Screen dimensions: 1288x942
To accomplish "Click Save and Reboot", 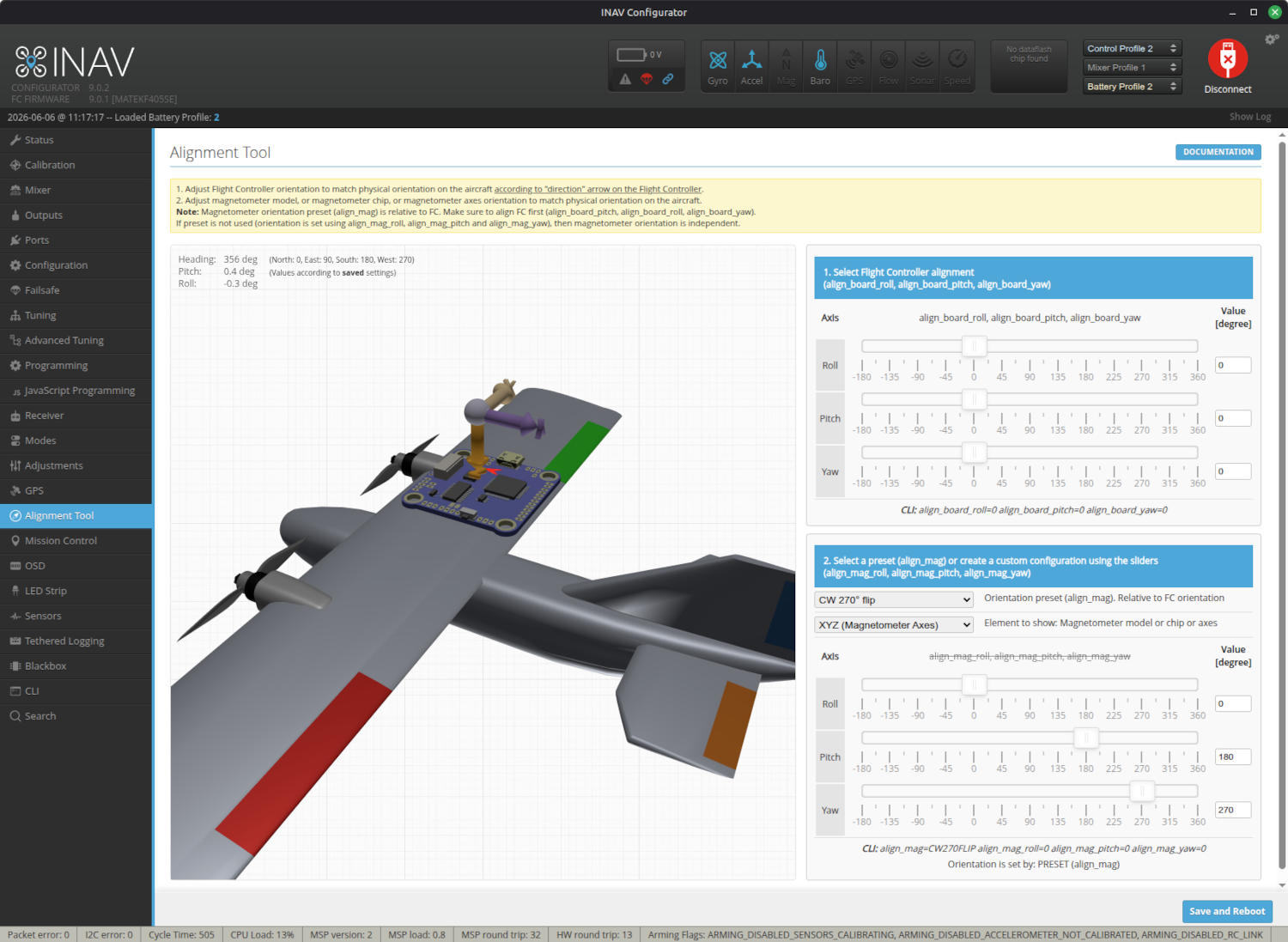I will tap(1227, 911).
